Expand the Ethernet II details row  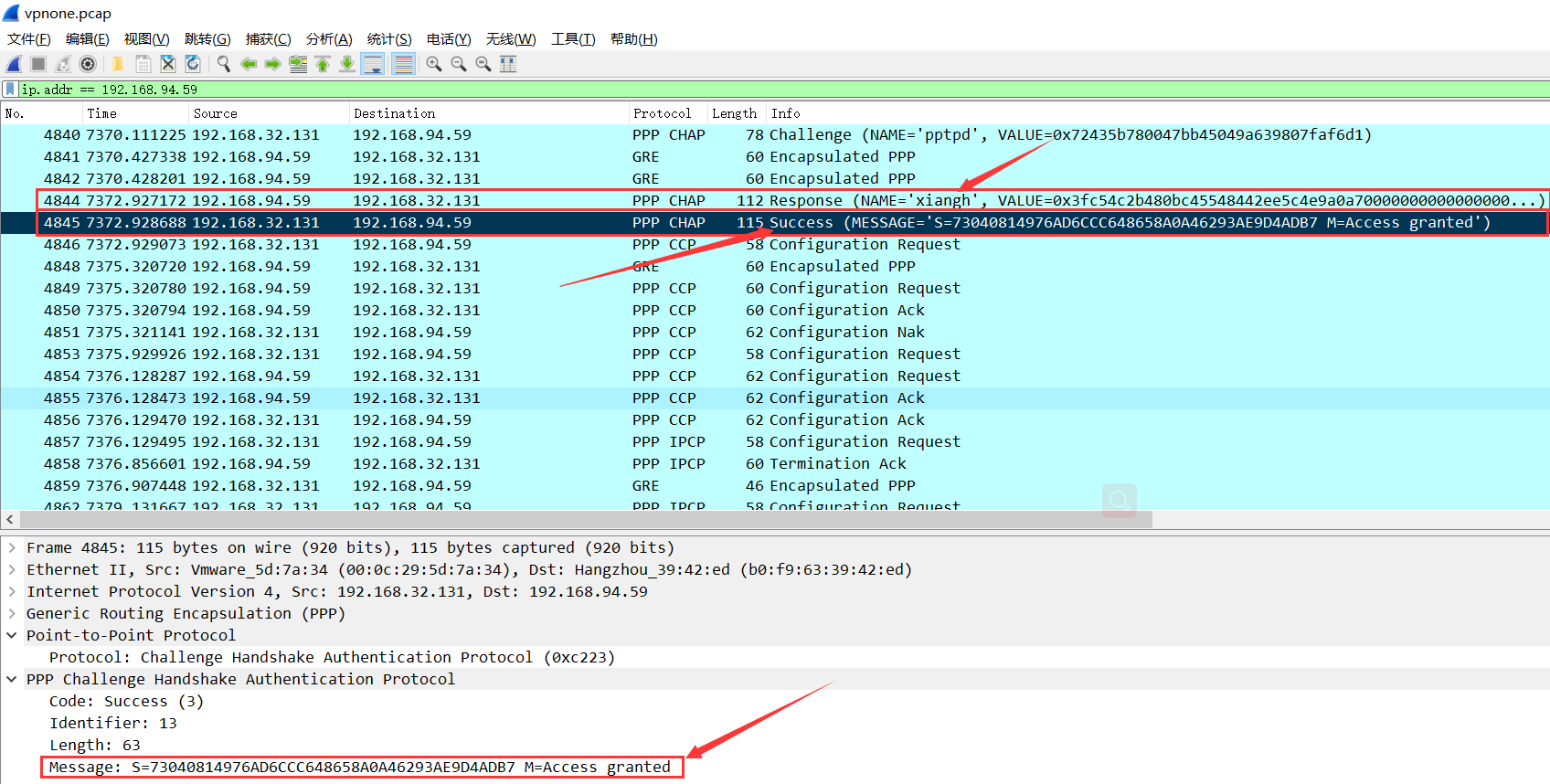pos(12,570)
